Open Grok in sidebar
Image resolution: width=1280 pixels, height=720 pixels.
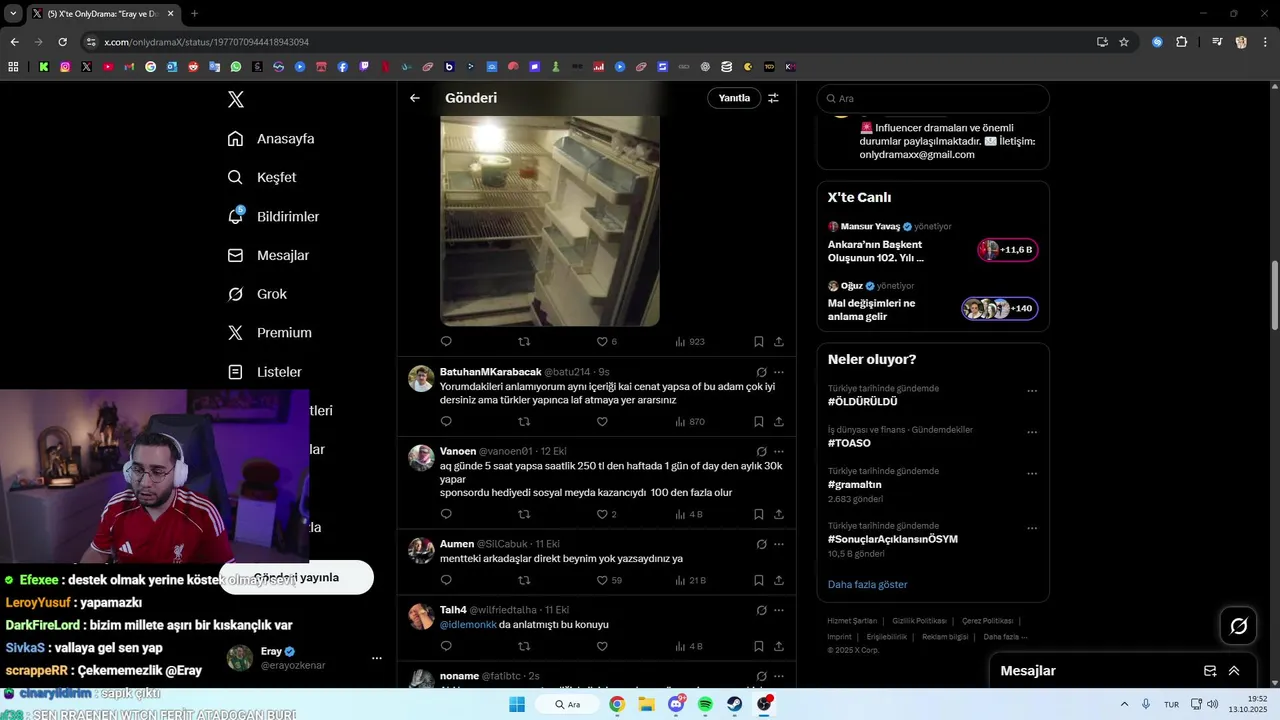tap(257, 294)
